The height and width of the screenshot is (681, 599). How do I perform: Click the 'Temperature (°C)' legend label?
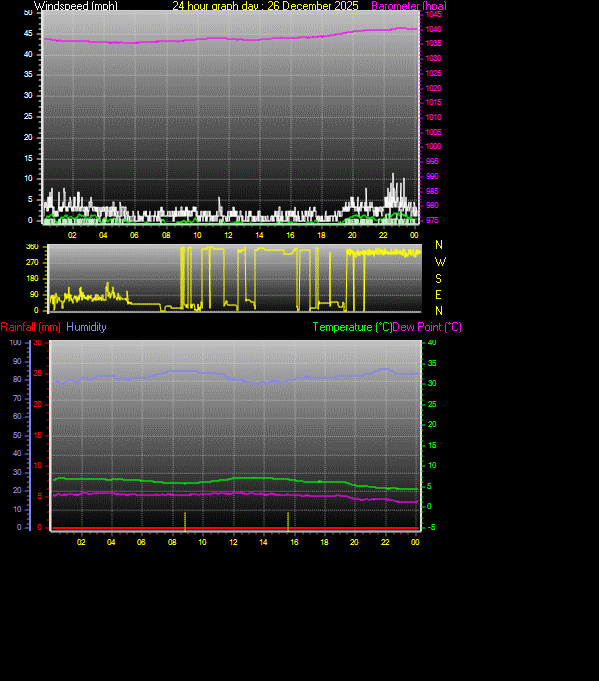point(352,327)
